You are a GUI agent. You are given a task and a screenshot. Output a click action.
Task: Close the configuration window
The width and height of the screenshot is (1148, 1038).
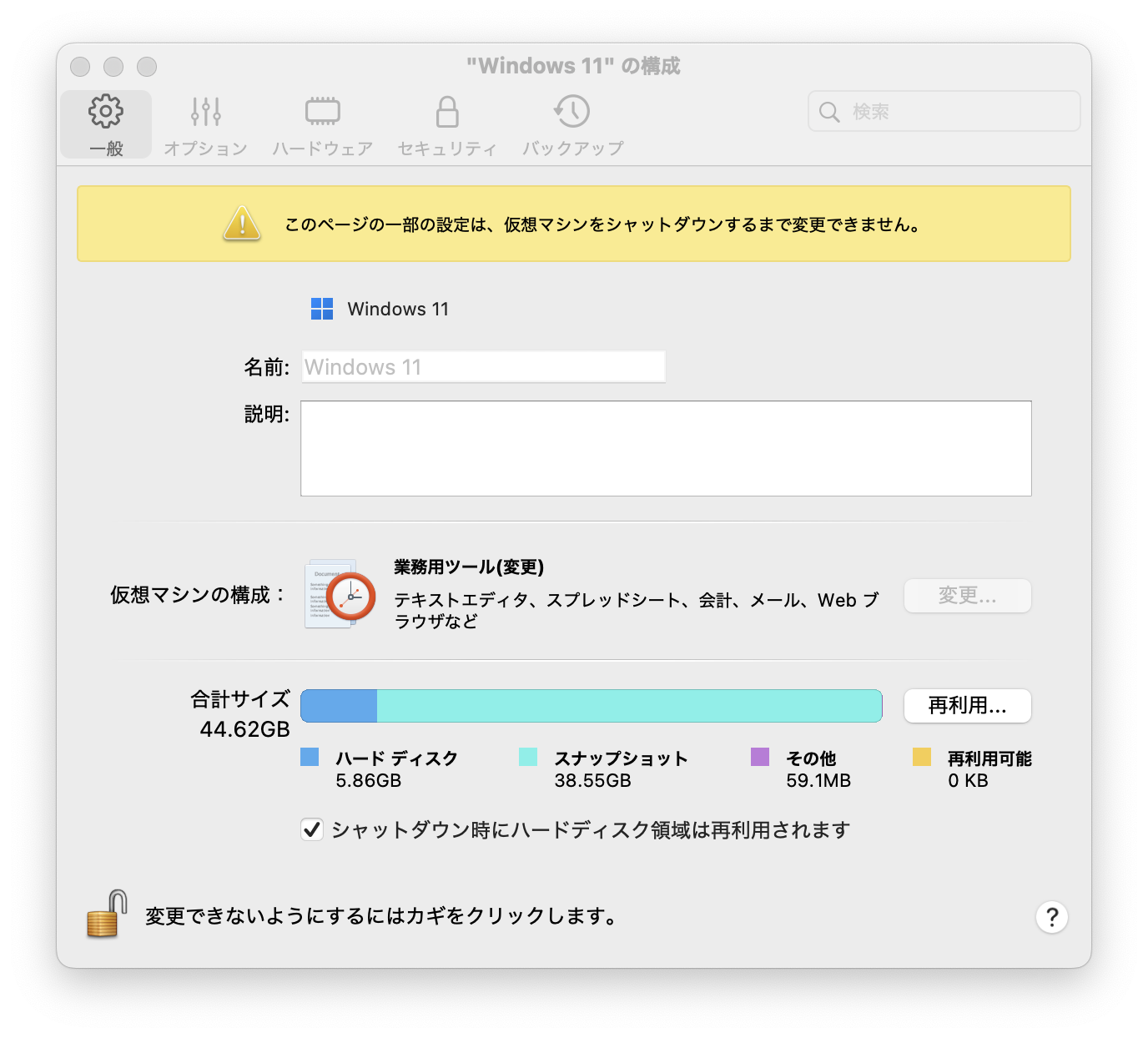[x=80, y=67]
